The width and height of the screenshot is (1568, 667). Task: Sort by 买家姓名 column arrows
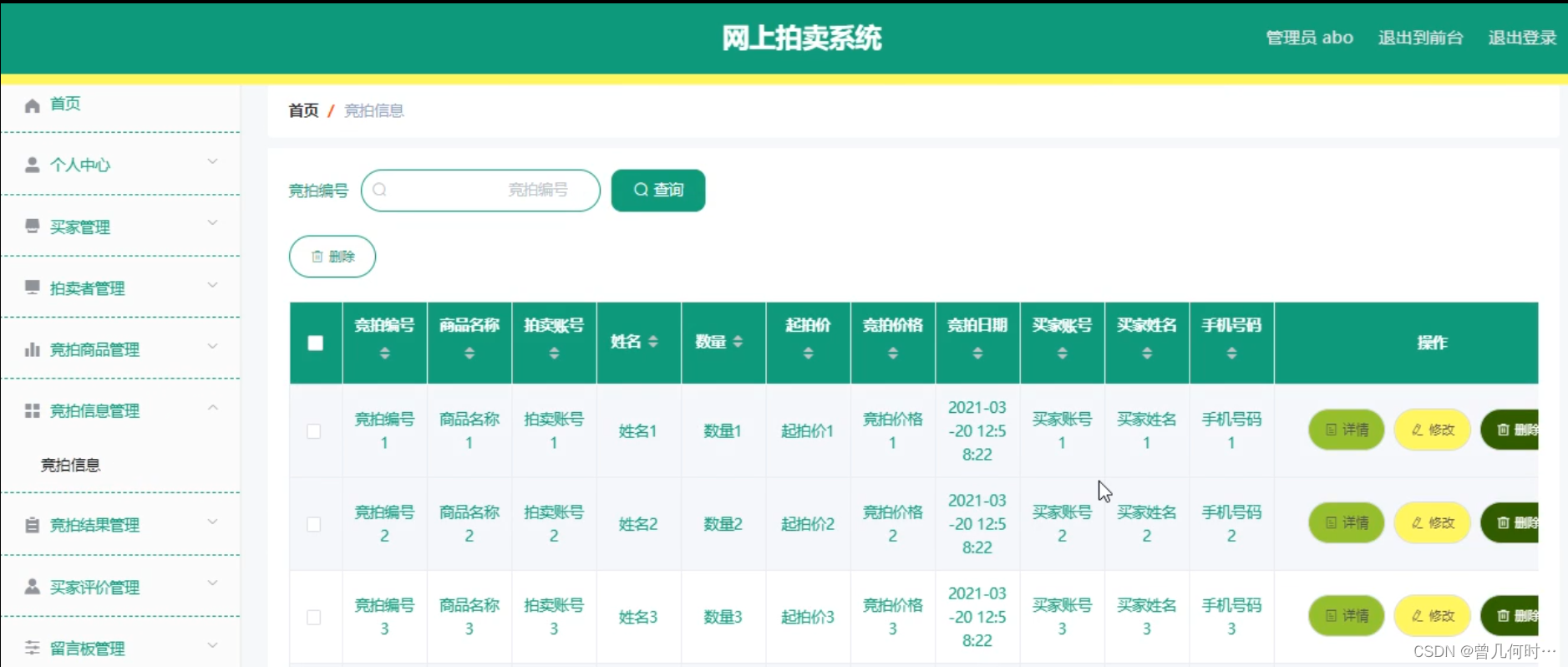1147,354
